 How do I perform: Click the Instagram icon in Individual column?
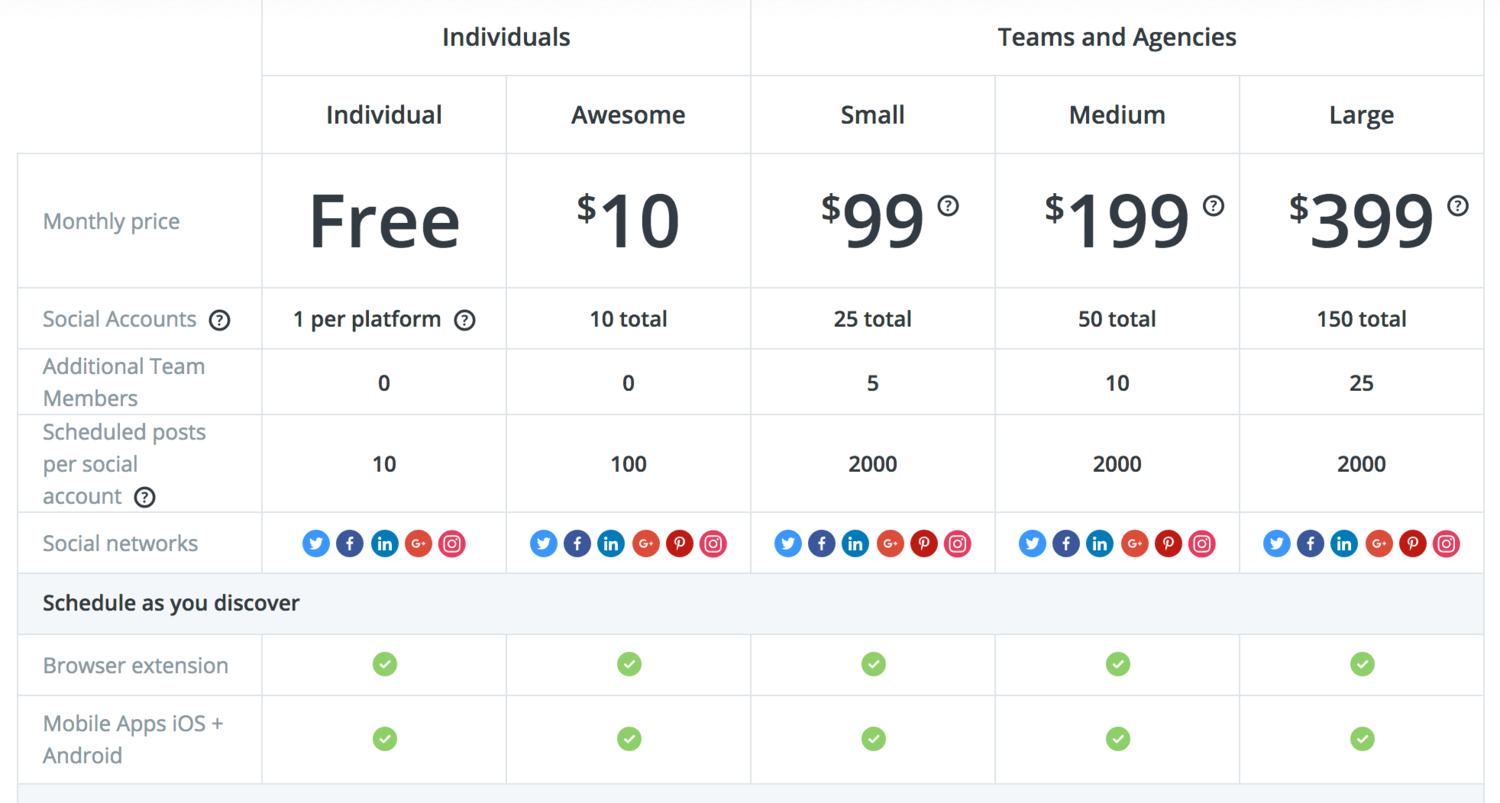(452, 544)
